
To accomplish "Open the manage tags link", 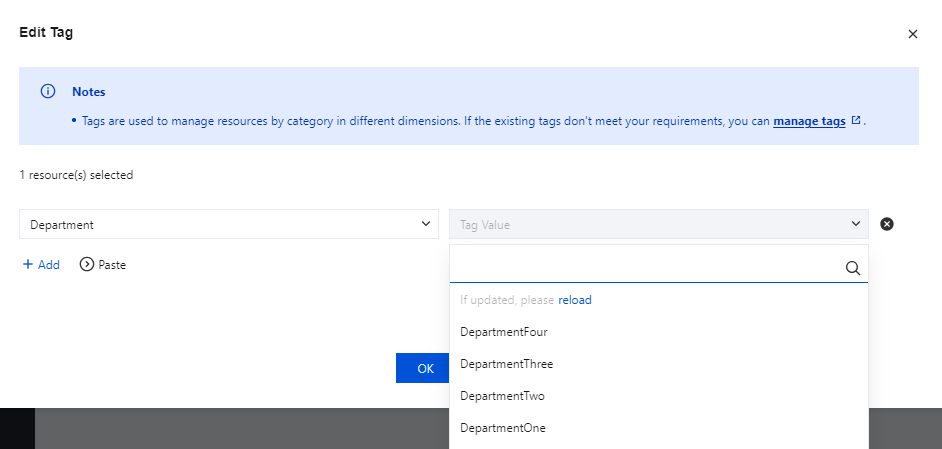I will click(x=809, y=121).
